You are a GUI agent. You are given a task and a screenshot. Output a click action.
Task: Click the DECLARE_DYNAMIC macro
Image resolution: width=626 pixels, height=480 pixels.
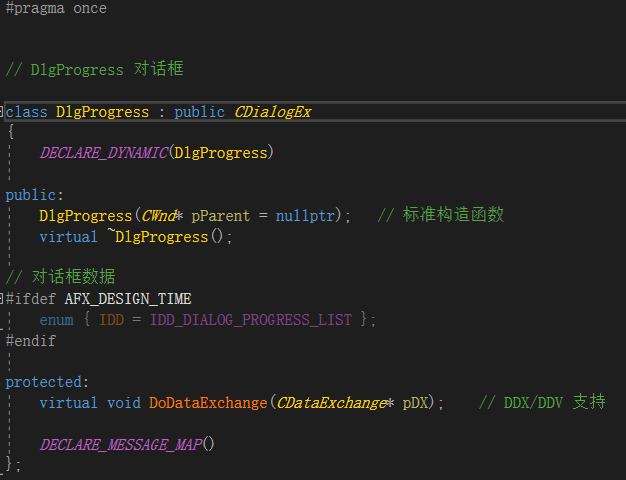click(104, 153)
